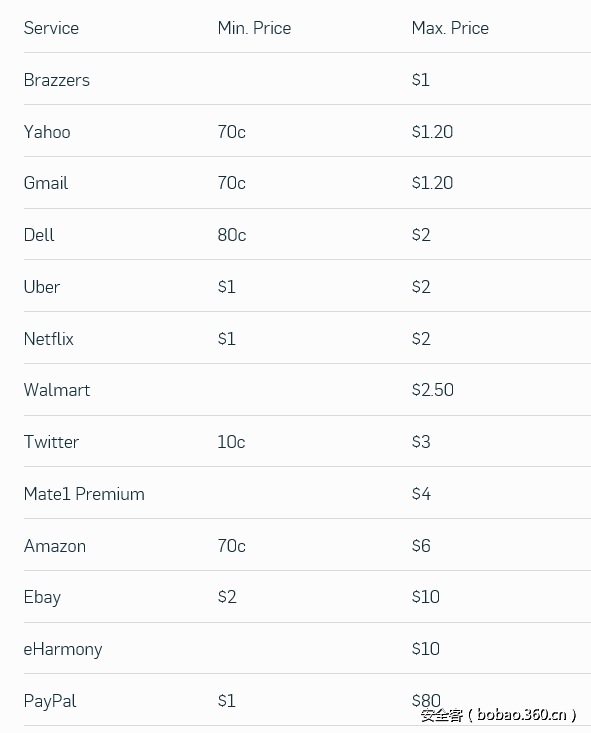The width and height of the screenshot is (591, 733).
Task: Select the Mate1 Premium entry
Action: pyautogui.click(x=84, y=494)
